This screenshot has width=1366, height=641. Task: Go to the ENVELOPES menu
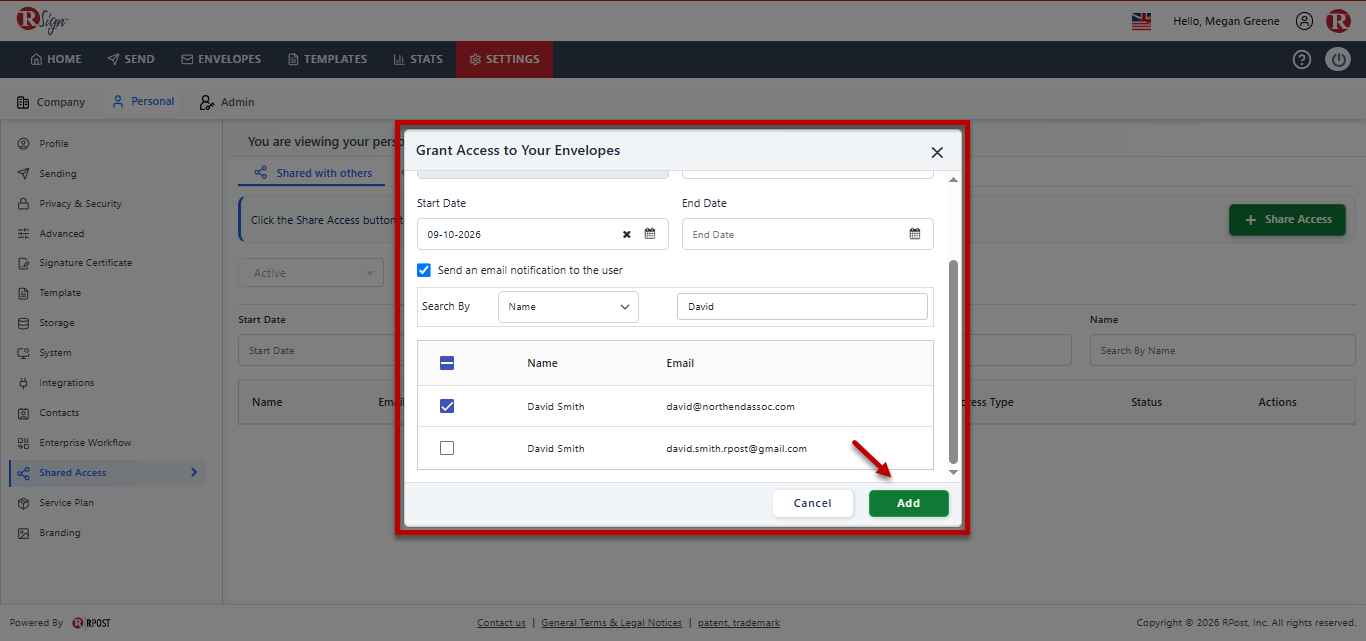221,59
